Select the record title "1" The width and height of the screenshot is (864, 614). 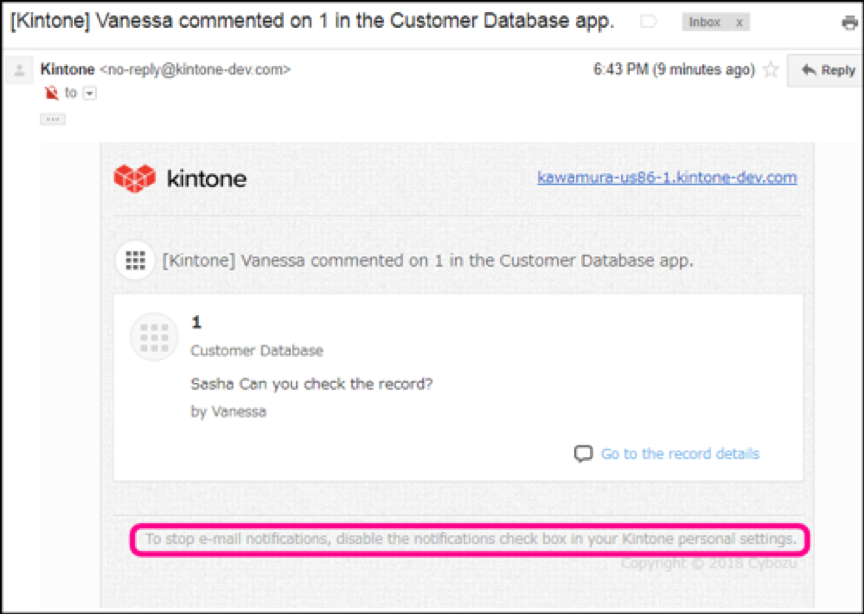(x=197, y=322)
